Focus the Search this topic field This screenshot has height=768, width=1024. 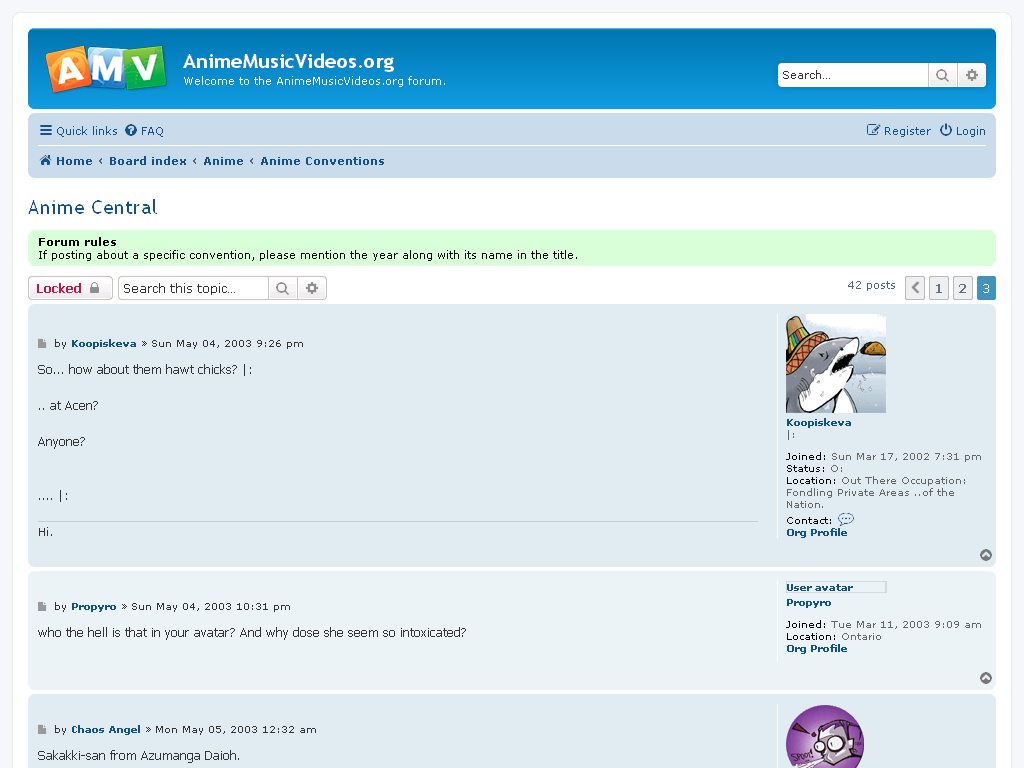point(193,288)
